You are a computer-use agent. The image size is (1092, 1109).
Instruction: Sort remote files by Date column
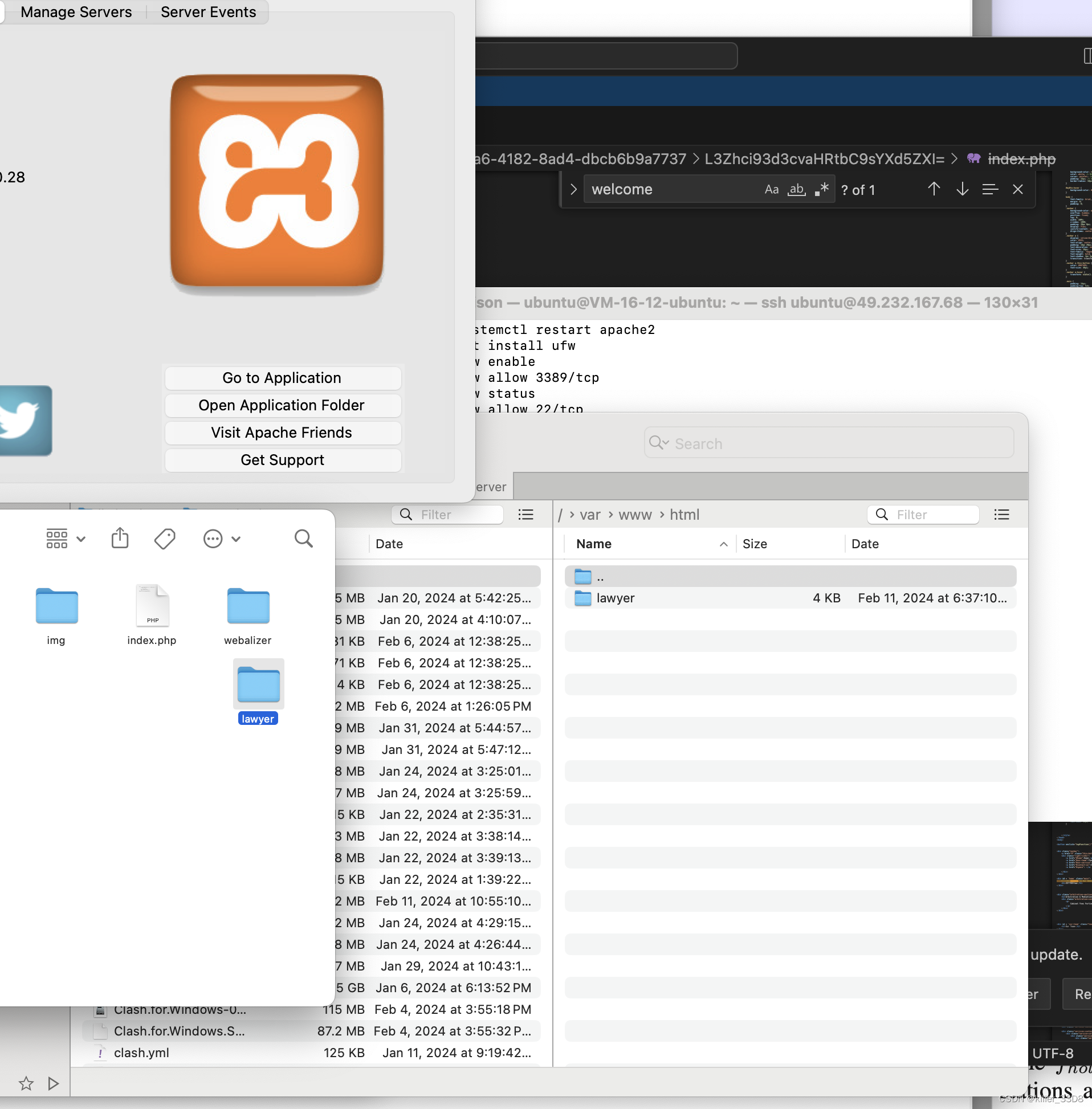click(x=935, y=544)
